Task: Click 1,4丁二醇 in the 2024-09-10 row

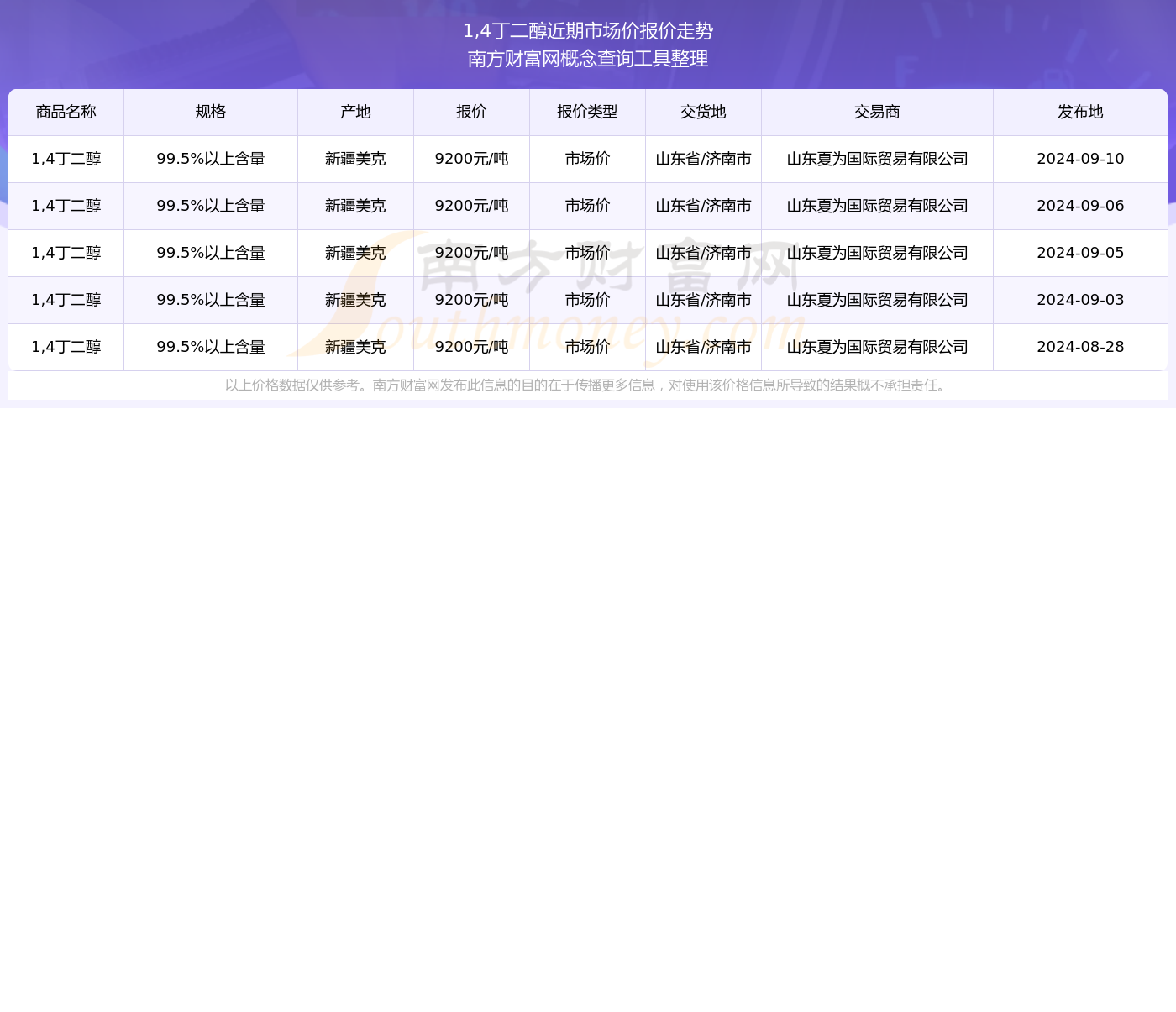Action: click(66, 159)
